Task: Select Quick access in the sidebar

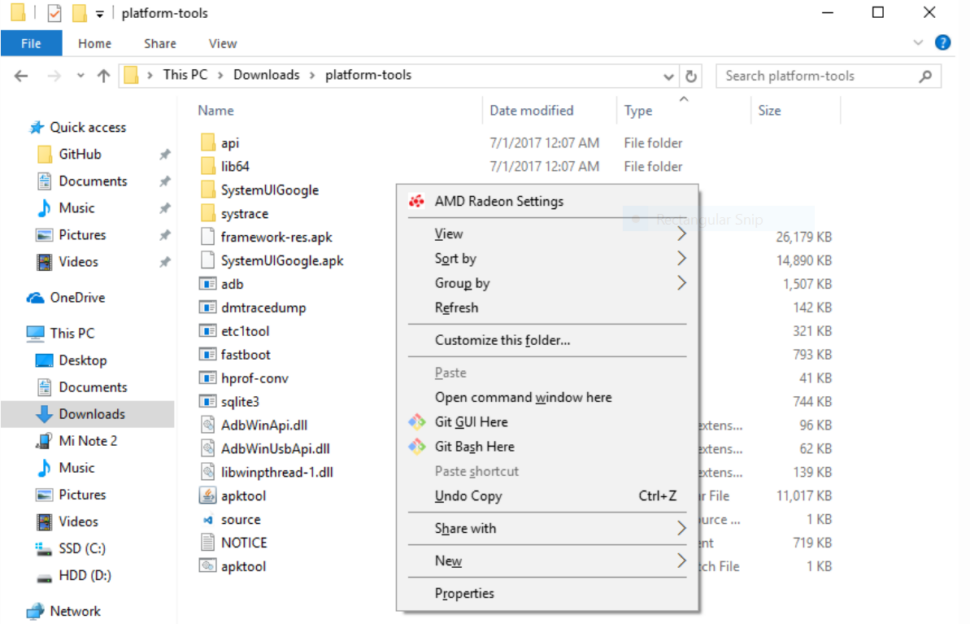Action: coord(88,127)
